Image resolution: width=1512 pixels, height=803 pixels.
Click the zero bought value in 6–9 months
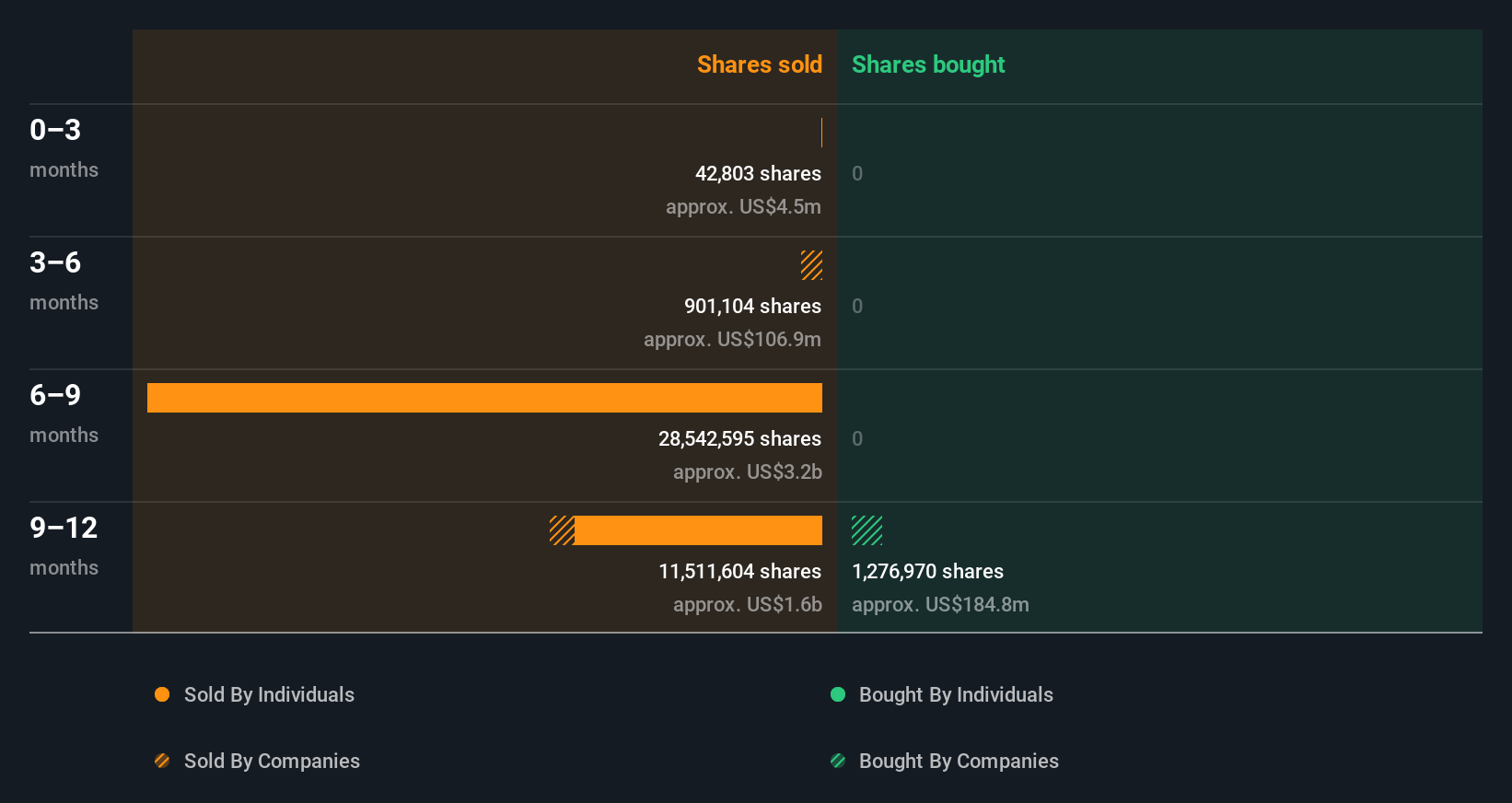(x=857, y=438)
